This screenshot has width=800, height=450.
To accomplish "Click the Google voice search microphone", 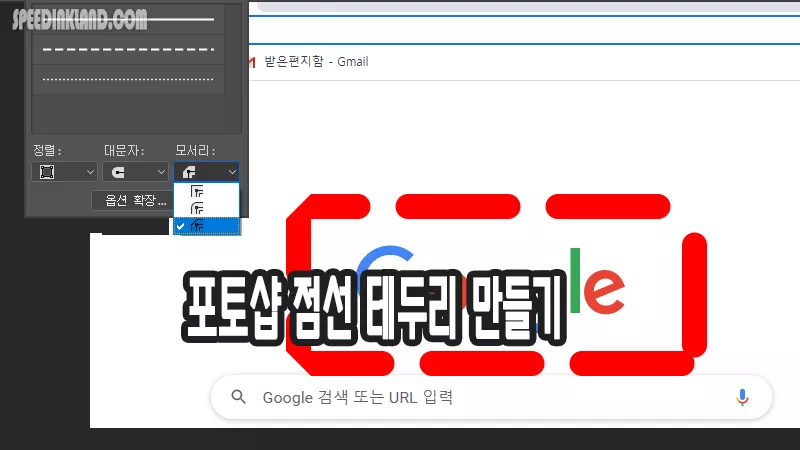I will coord(742,397).
